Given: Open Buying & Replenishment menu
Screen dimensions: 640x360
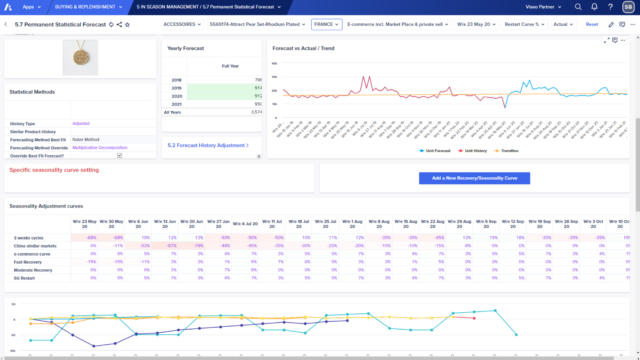Looking at the screenshot, I should pos(88,7).
